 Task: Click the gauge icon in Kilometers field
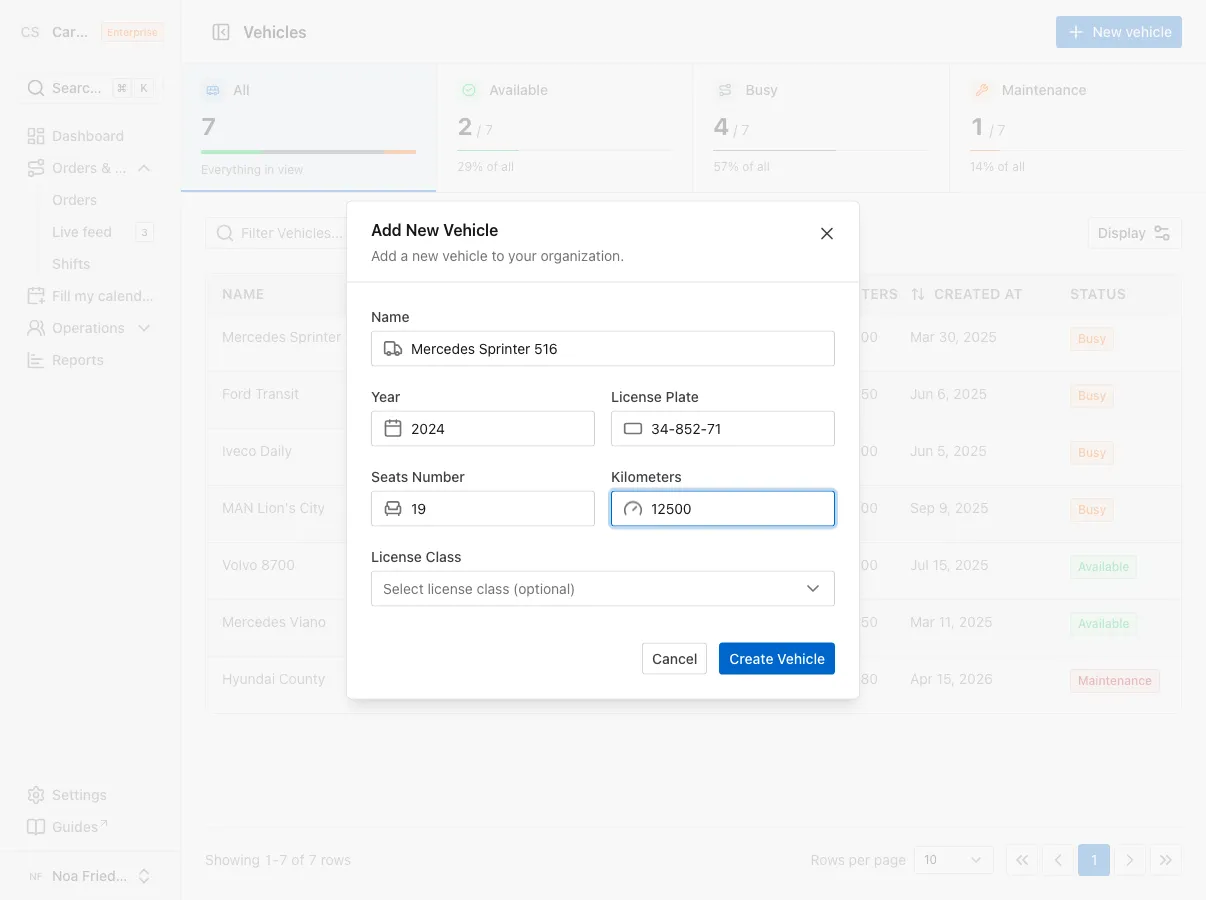pos(633,509)
